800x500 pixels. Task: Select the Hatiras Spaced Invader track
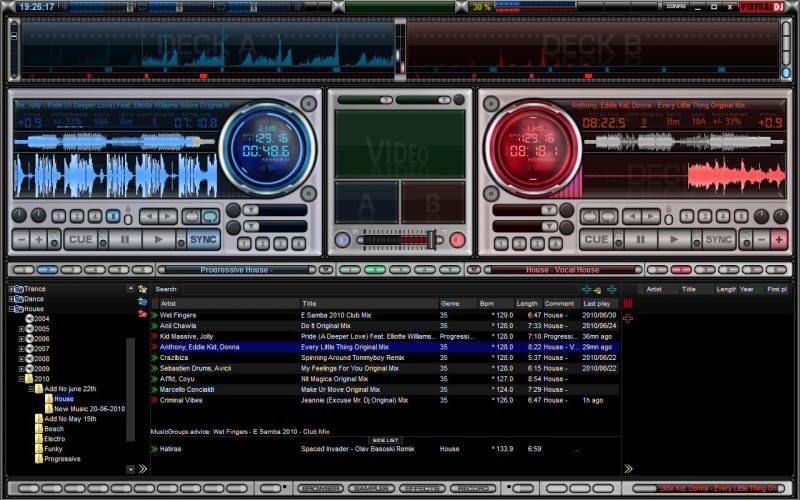[x=385, y=449]
